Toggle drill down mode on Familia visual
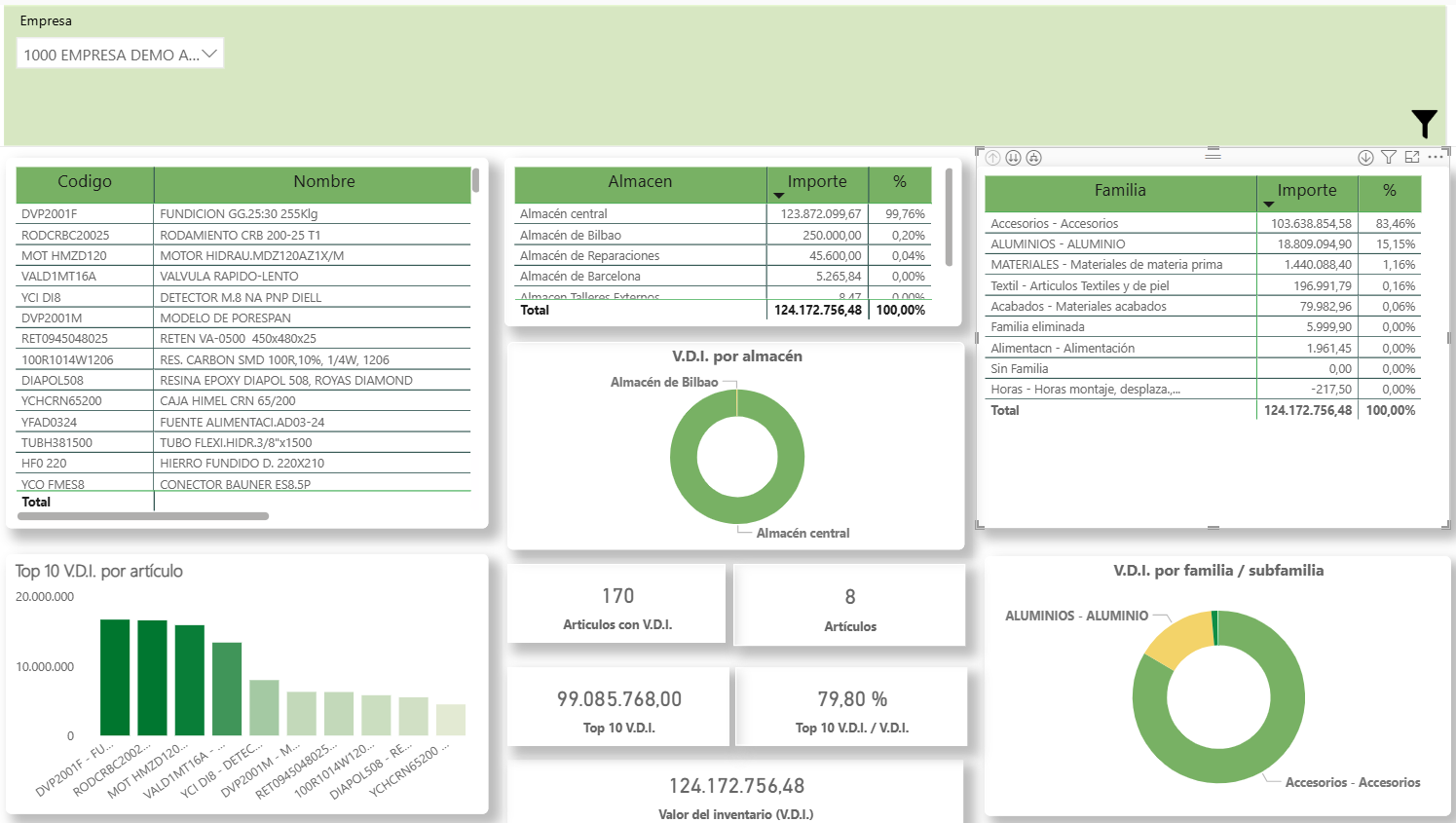 (1365, 158)
